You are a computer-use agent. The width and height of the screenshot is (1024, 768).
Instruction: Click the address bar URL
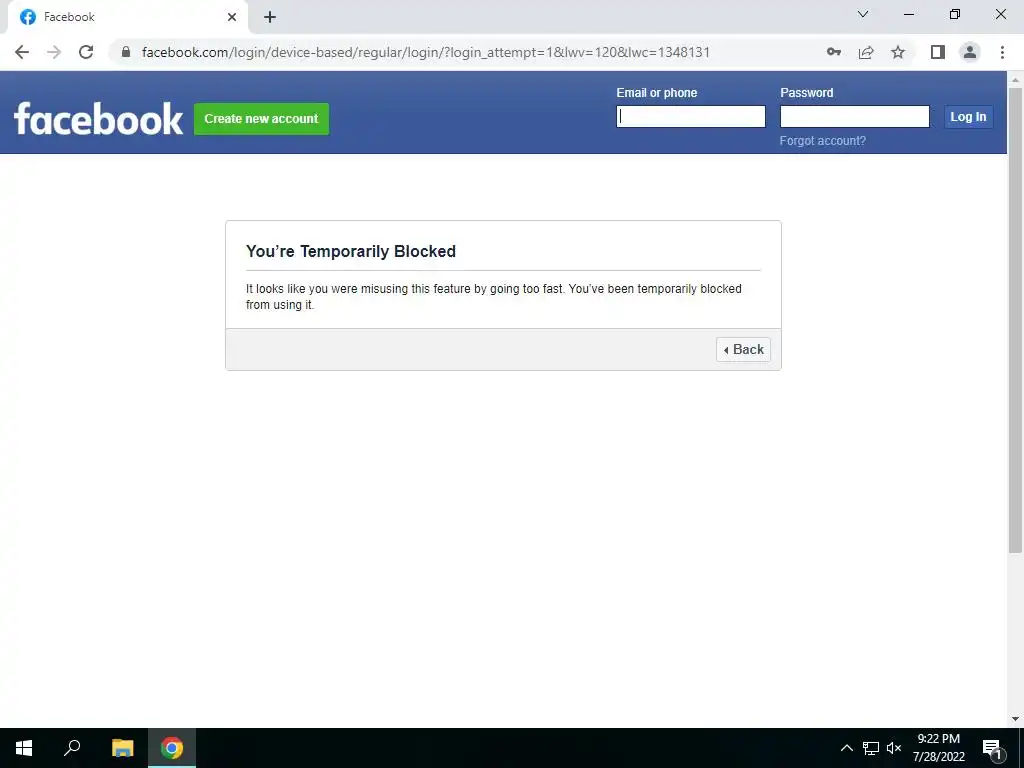(x=426, y=52)
